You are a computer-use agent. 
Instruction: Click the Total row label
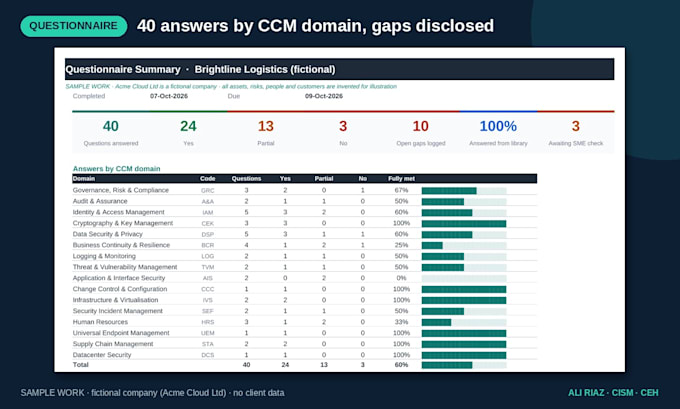pos(80,365)
